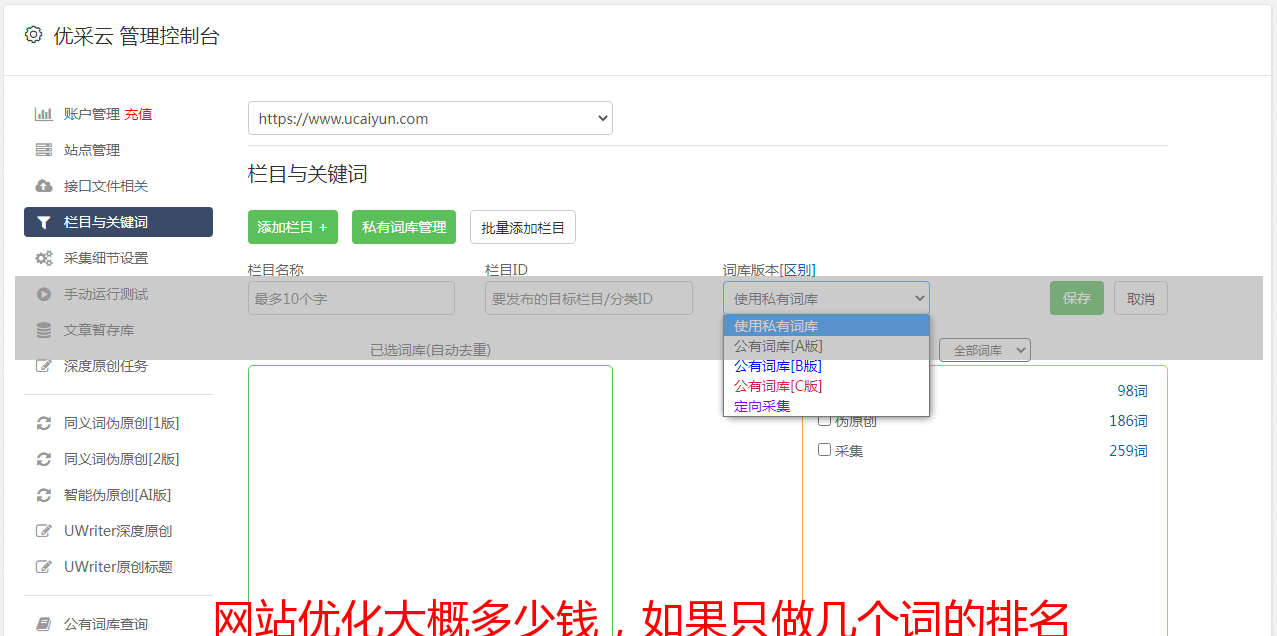
Task: Click the 私有词库管理 button
Action: (404, 227)
